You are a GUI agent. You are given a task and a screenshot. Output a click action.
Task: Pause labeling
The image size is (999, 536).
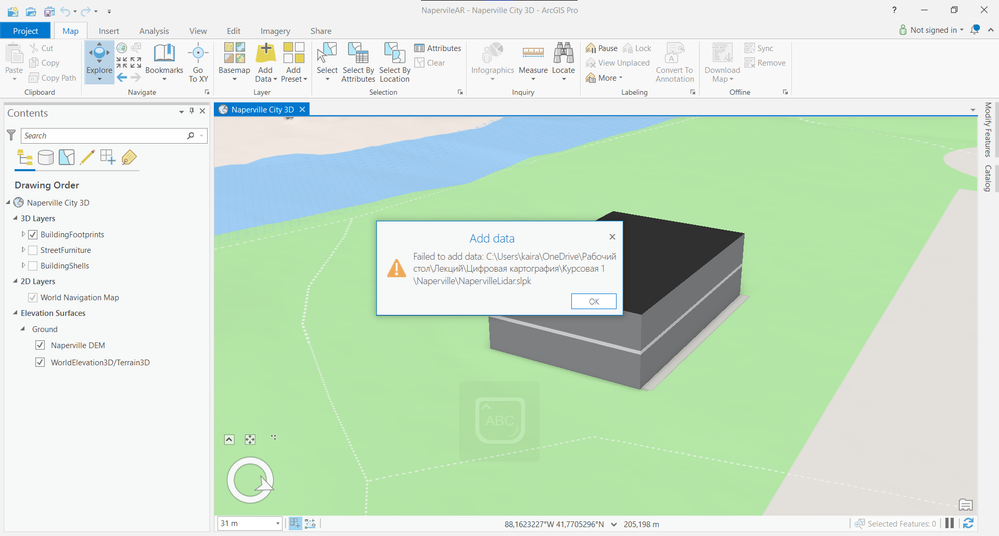(x=601, y=48)
